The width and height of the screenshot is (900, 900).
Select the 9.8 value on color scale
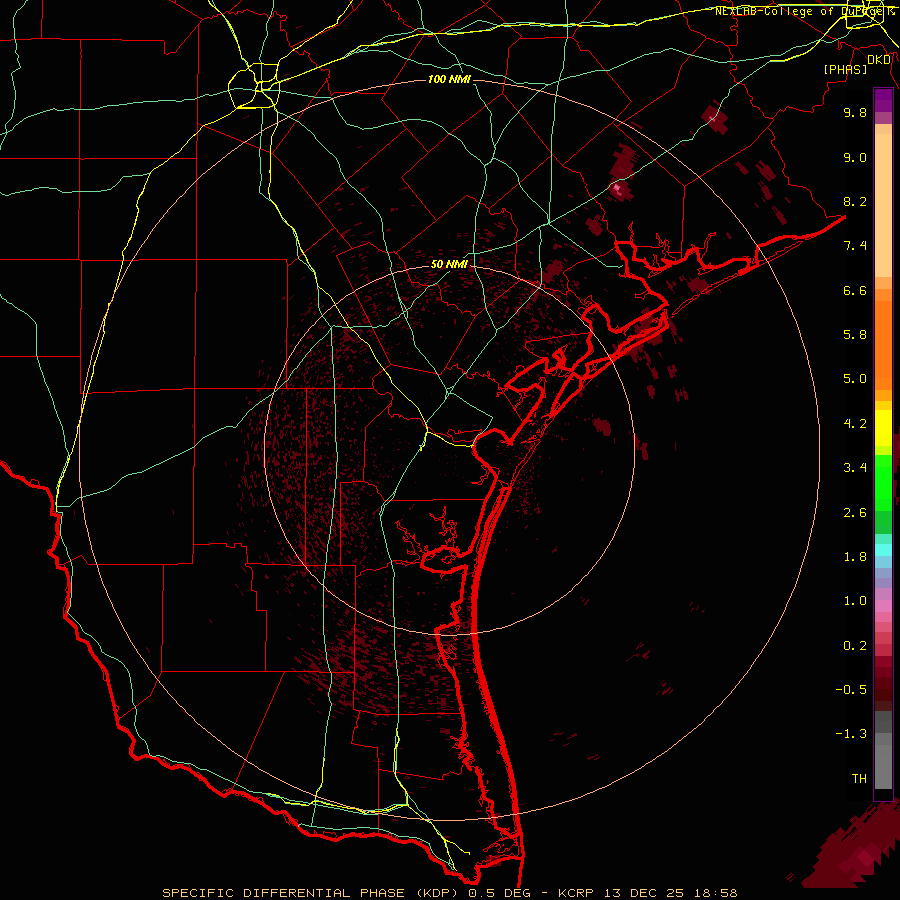pos(855,112)
